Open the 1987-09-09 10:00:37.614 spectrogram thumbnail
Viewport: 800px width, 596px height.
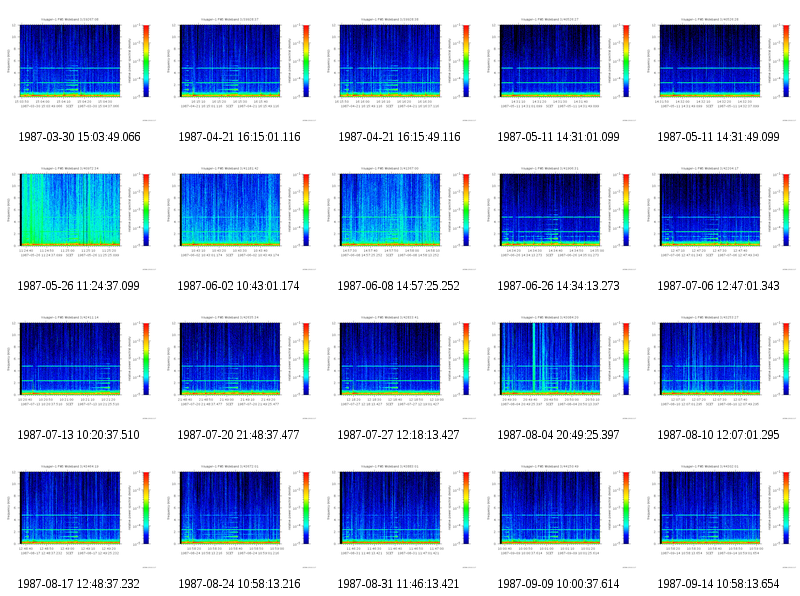[x=559, y=516]
